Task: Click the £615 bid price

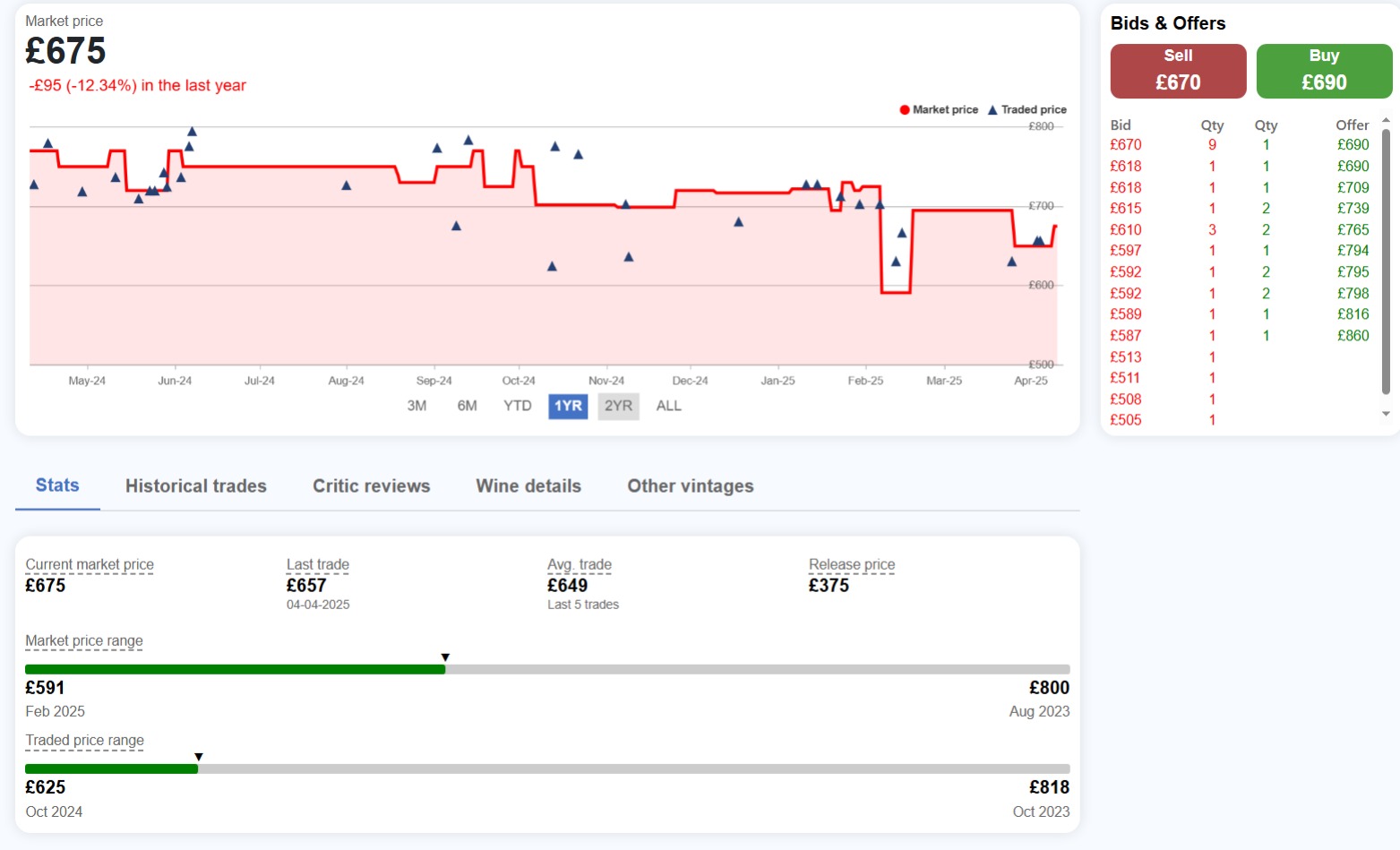Action: click(1126, 209)
